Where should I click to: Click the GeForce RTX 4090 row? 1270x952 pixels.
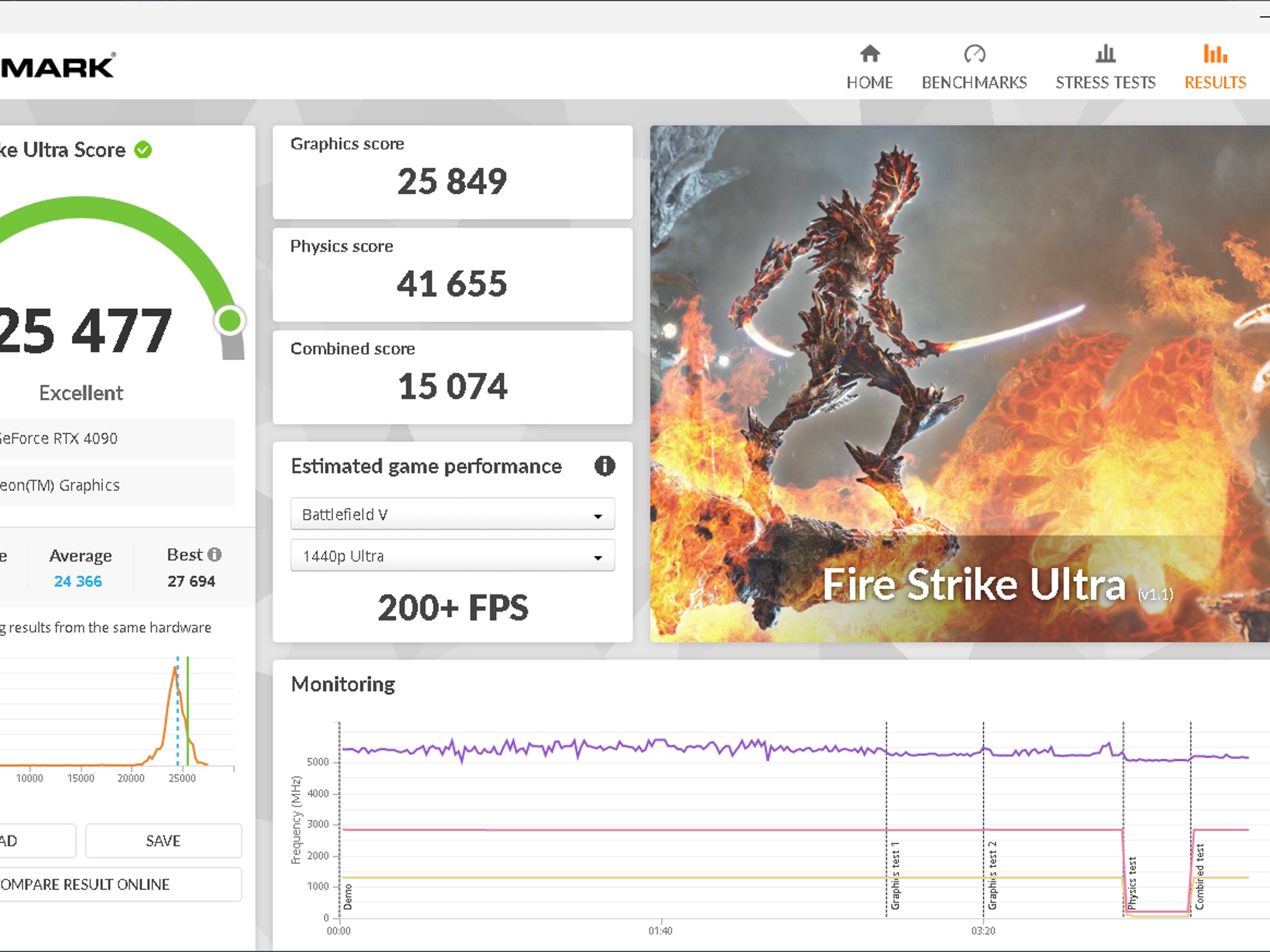tap(117, 438)
